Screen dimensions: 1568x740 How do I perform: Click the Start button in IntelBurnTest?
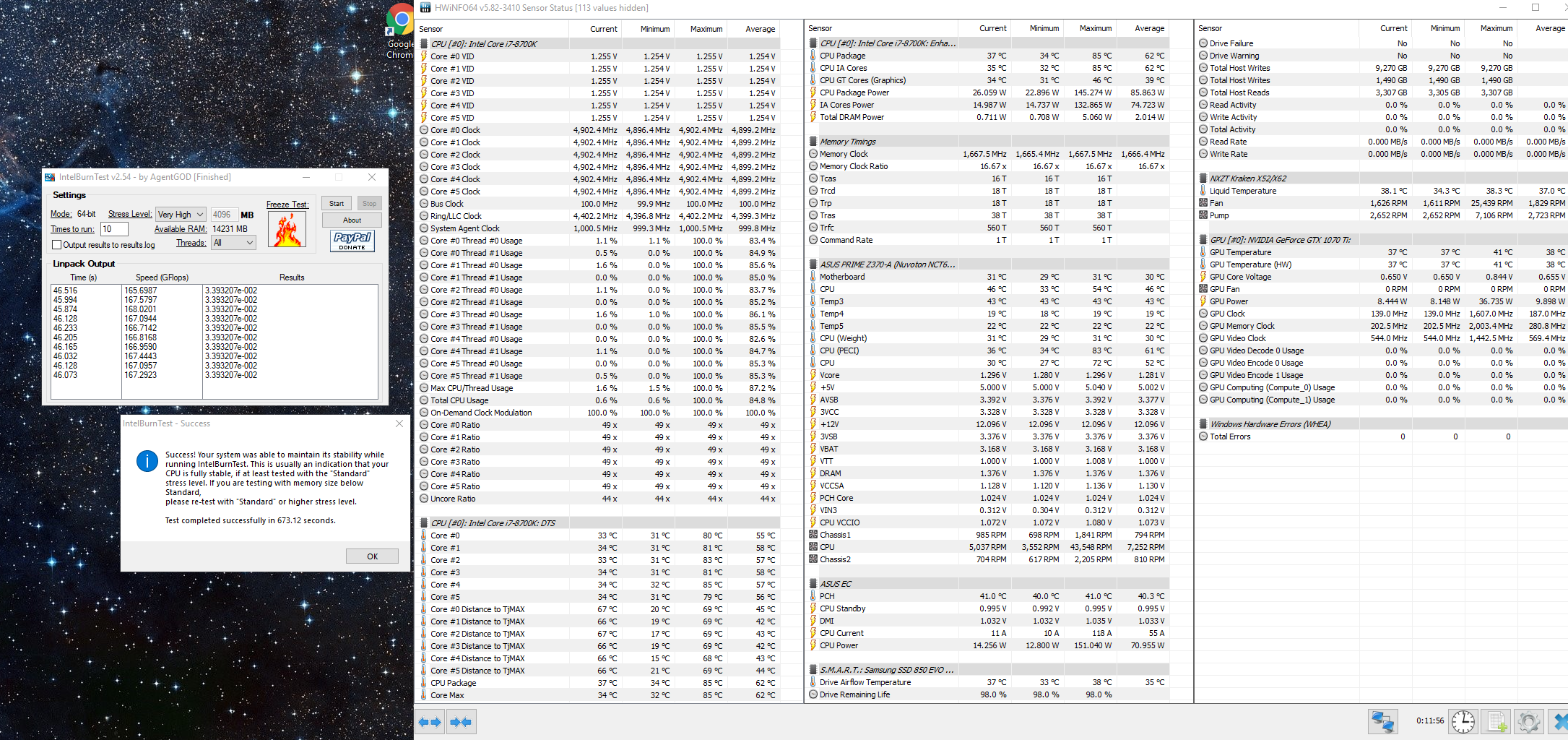point(337,204)
